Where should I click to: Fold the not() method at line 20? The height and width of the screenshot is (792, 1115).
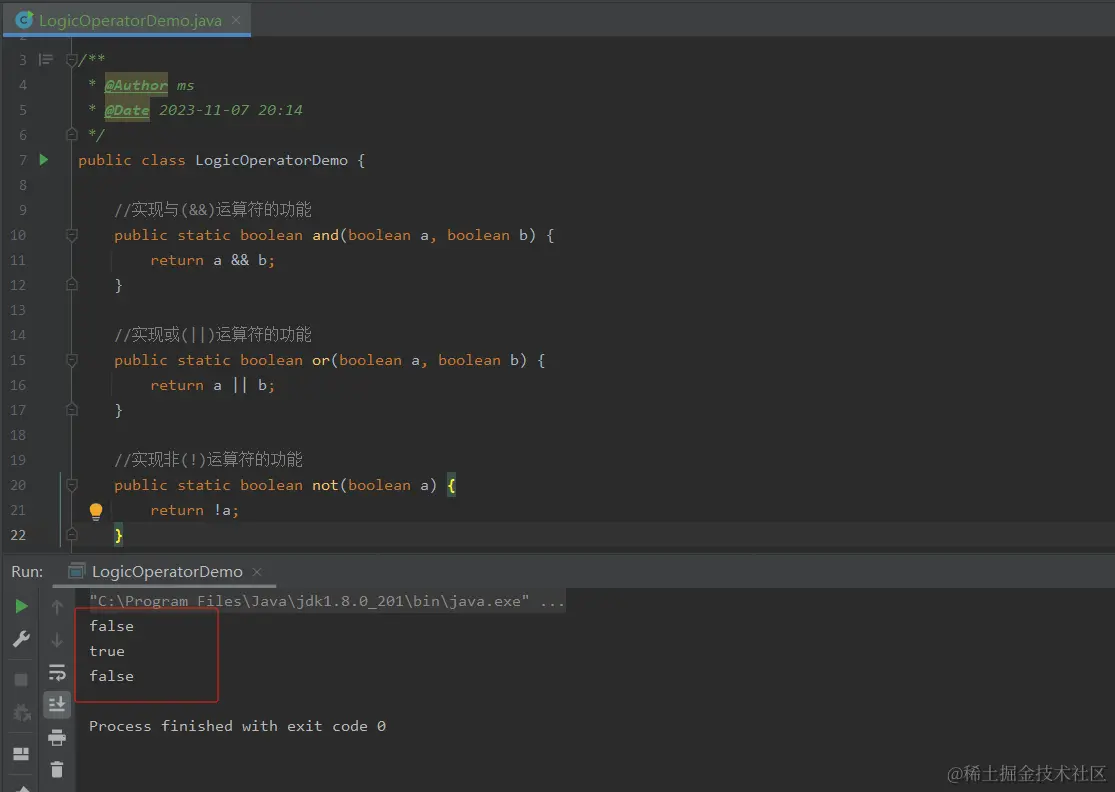[x=72, y=485]
